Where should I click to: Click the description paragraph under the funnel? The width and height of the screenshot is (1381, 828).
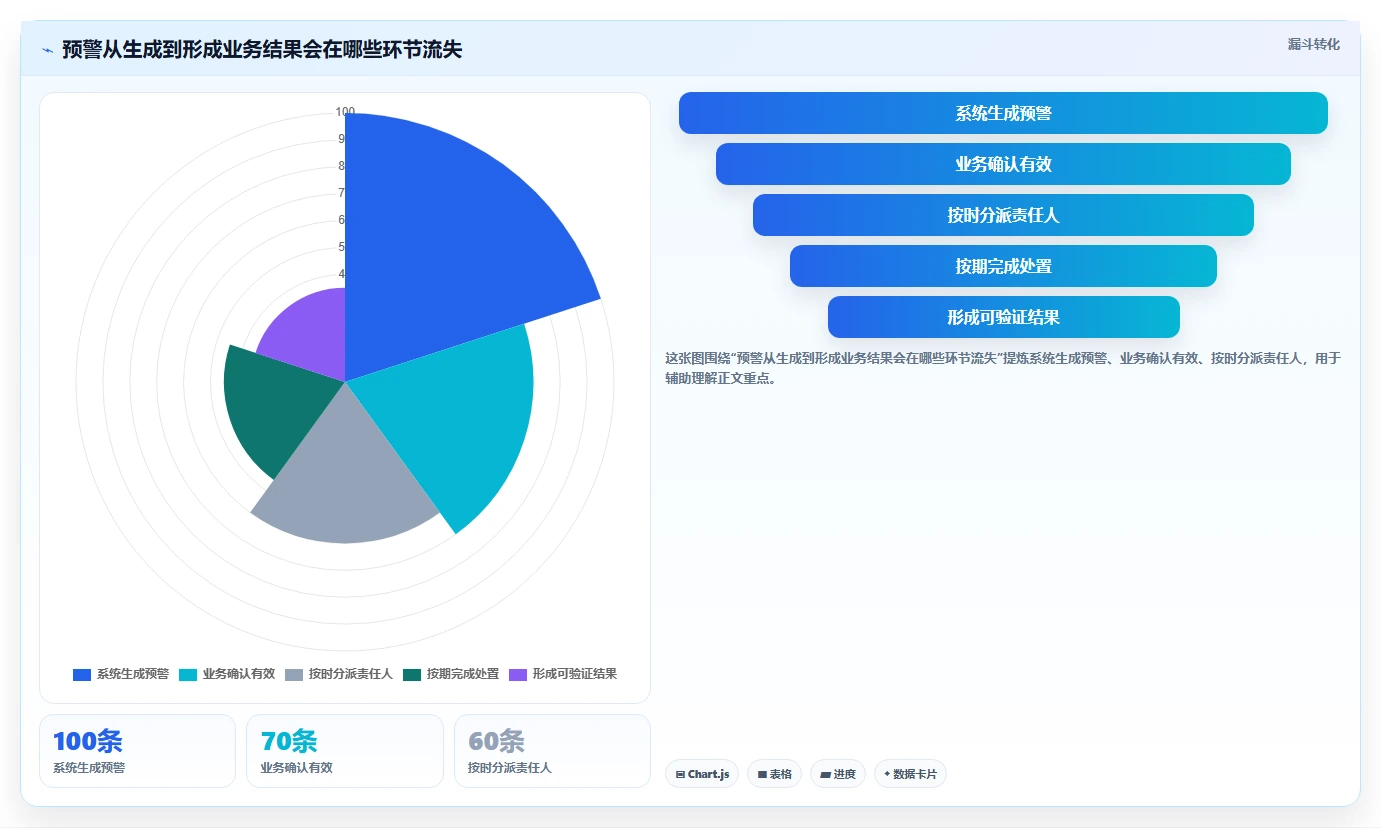(1003, 368)
